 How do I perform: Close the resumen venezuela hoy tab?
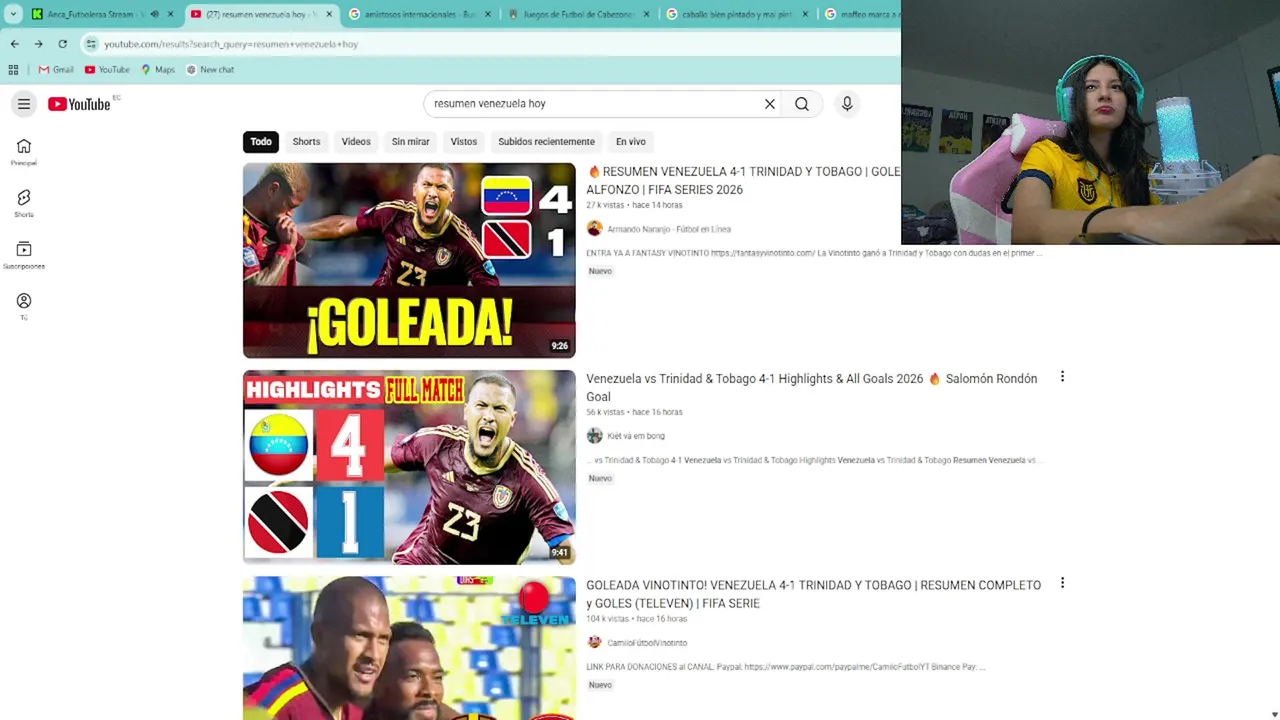329,14
